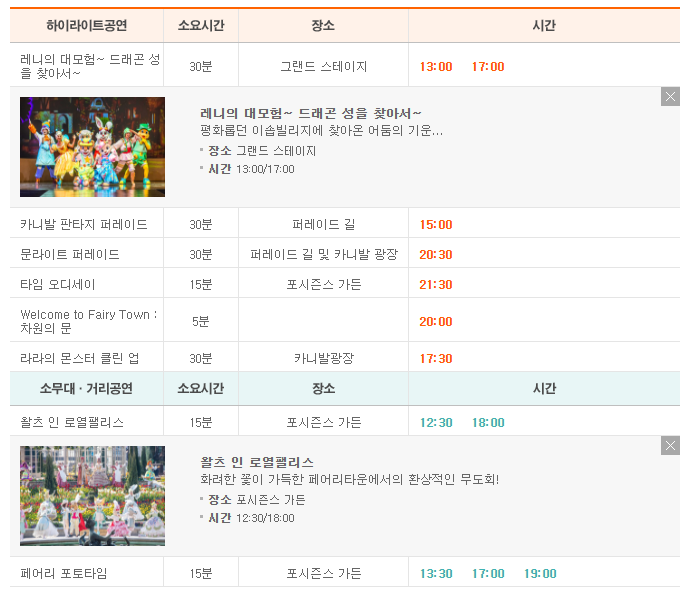Open the 왈츠 인 로열팰리스 garden photo thumbnail
The image size is (689, 594).
tap(92, 496)
